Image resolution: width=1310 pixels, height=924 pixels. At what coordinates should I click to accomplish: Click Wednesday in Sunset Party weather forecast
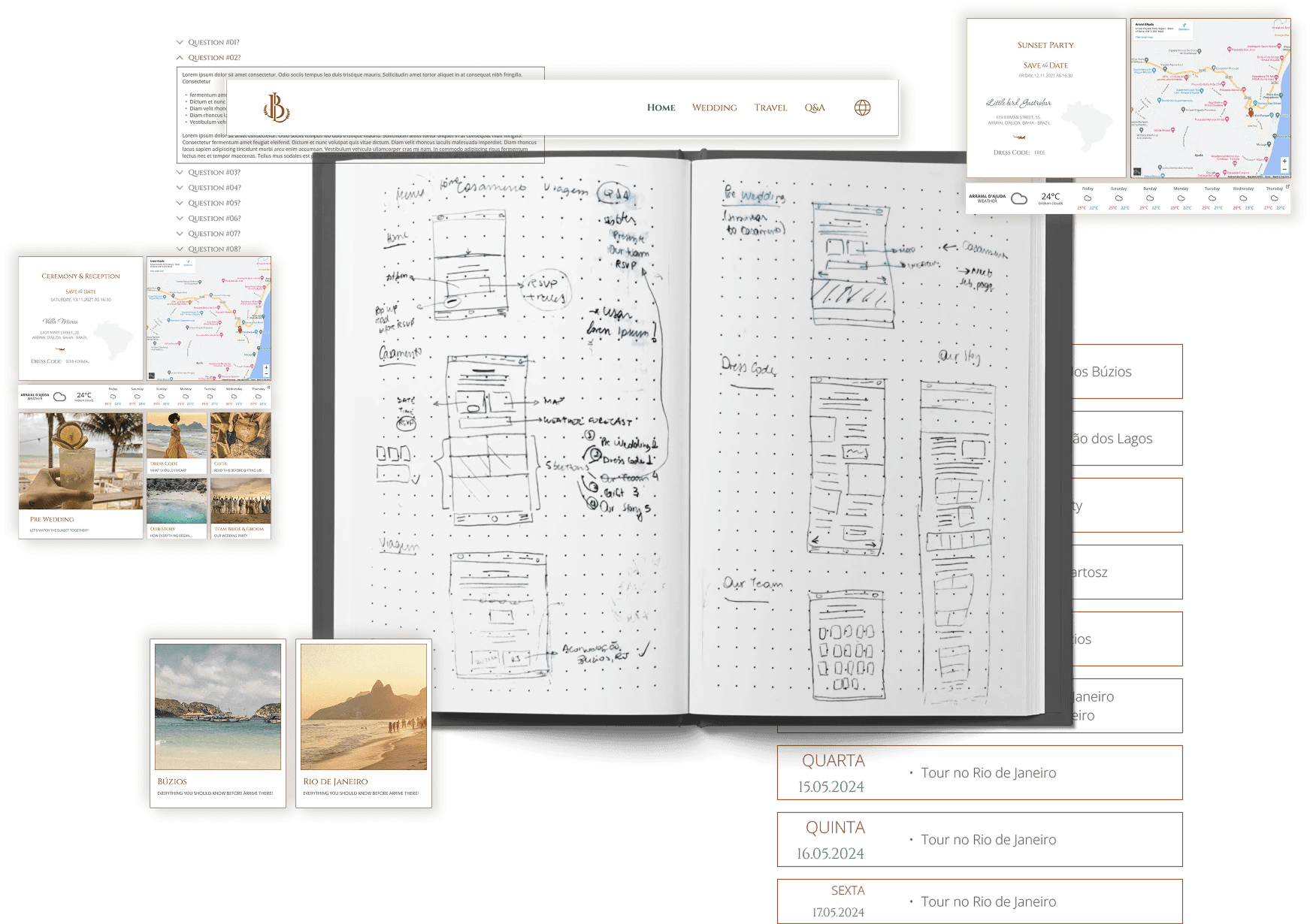pos(1243,189)
